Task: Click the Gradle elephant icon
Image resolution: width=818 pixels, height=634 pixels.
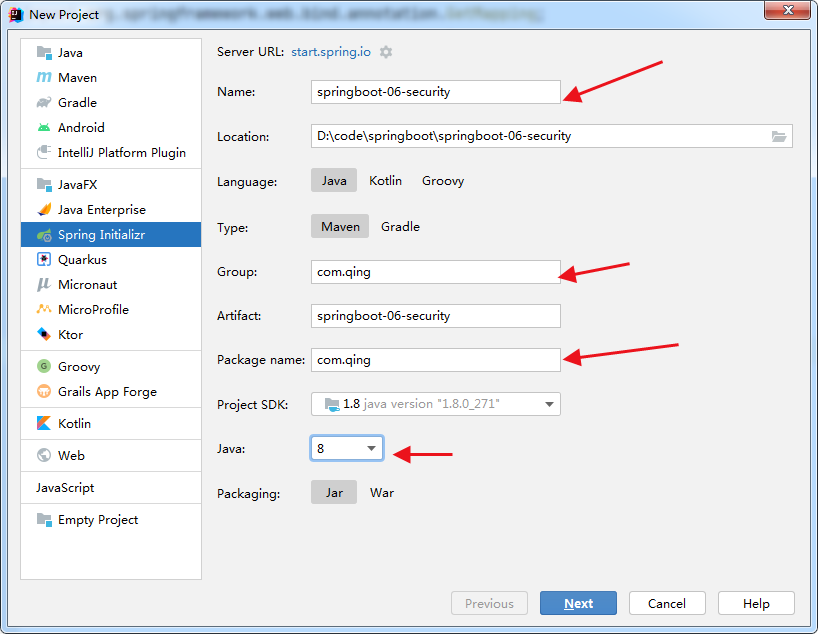Action: pos(44,102)
